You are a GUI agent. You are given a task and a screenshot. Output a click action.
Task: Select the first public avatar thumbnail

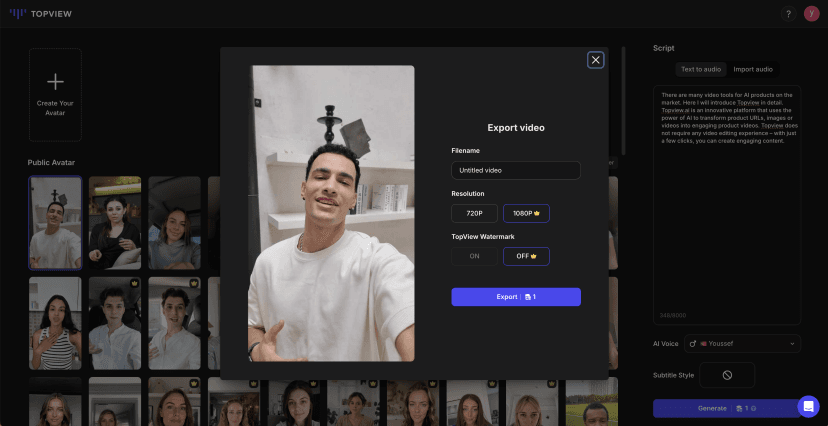coord(55,223)
